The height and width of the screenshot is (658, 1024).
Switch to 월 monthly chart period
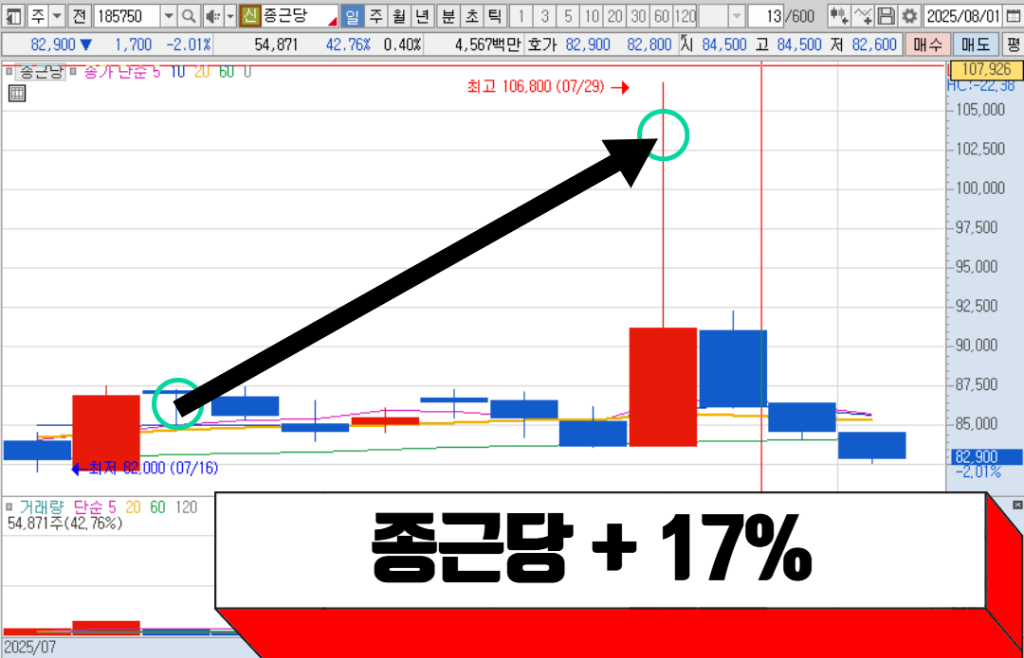point(398,16)
